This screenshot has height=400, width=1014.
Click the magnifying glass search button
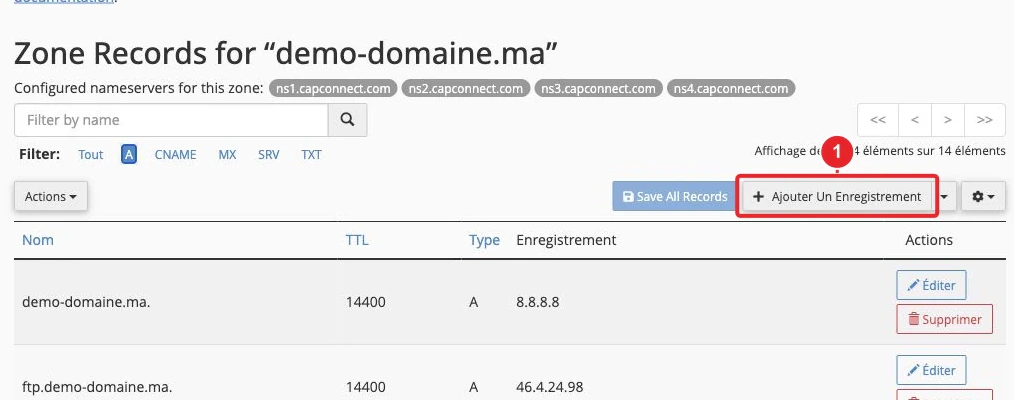(x=347, y=120)
